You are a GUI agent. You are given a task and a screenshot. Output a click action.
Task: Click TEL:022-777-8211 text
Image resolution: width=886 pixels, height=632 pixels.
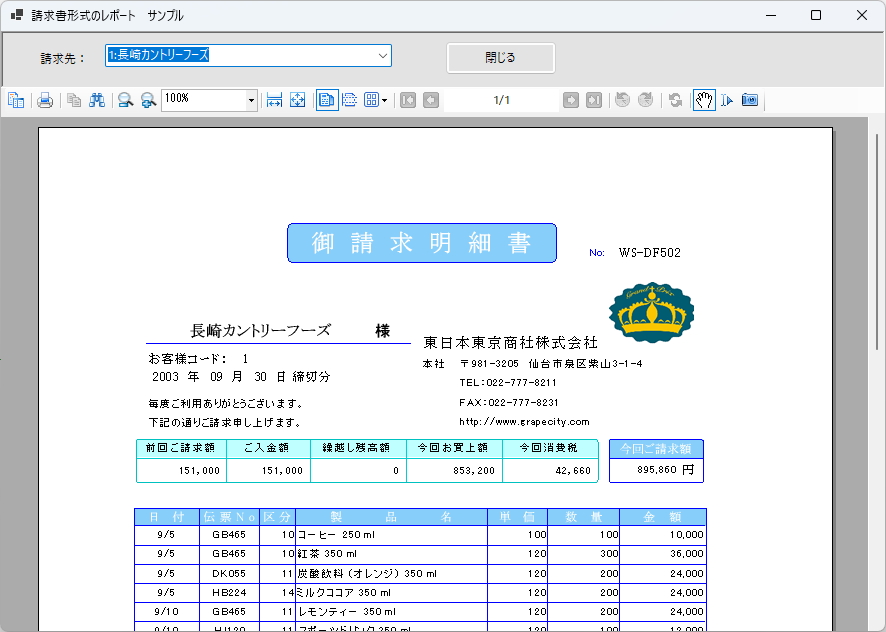[508, 383]
